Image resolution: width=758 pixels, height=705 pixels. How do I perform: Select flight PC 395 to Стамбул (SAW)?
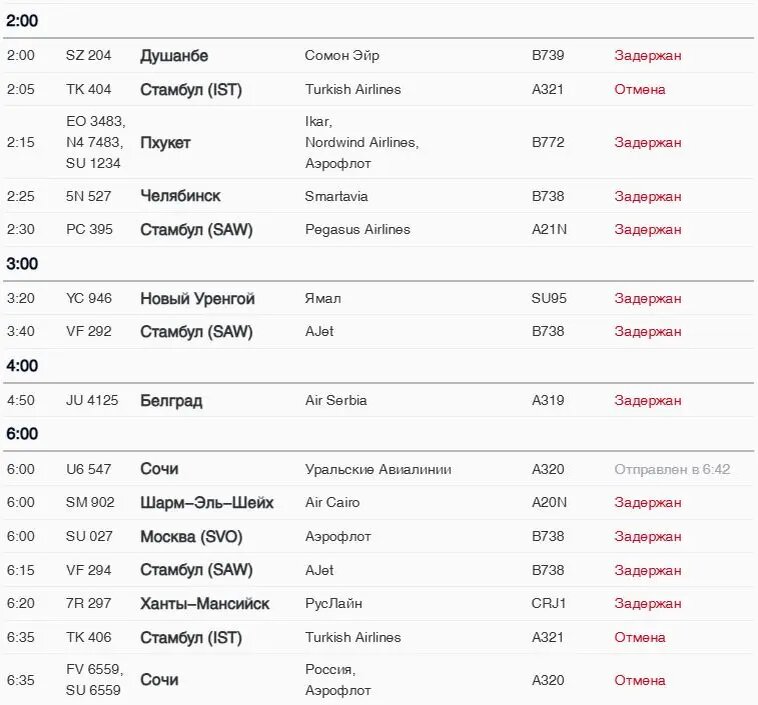379,229
